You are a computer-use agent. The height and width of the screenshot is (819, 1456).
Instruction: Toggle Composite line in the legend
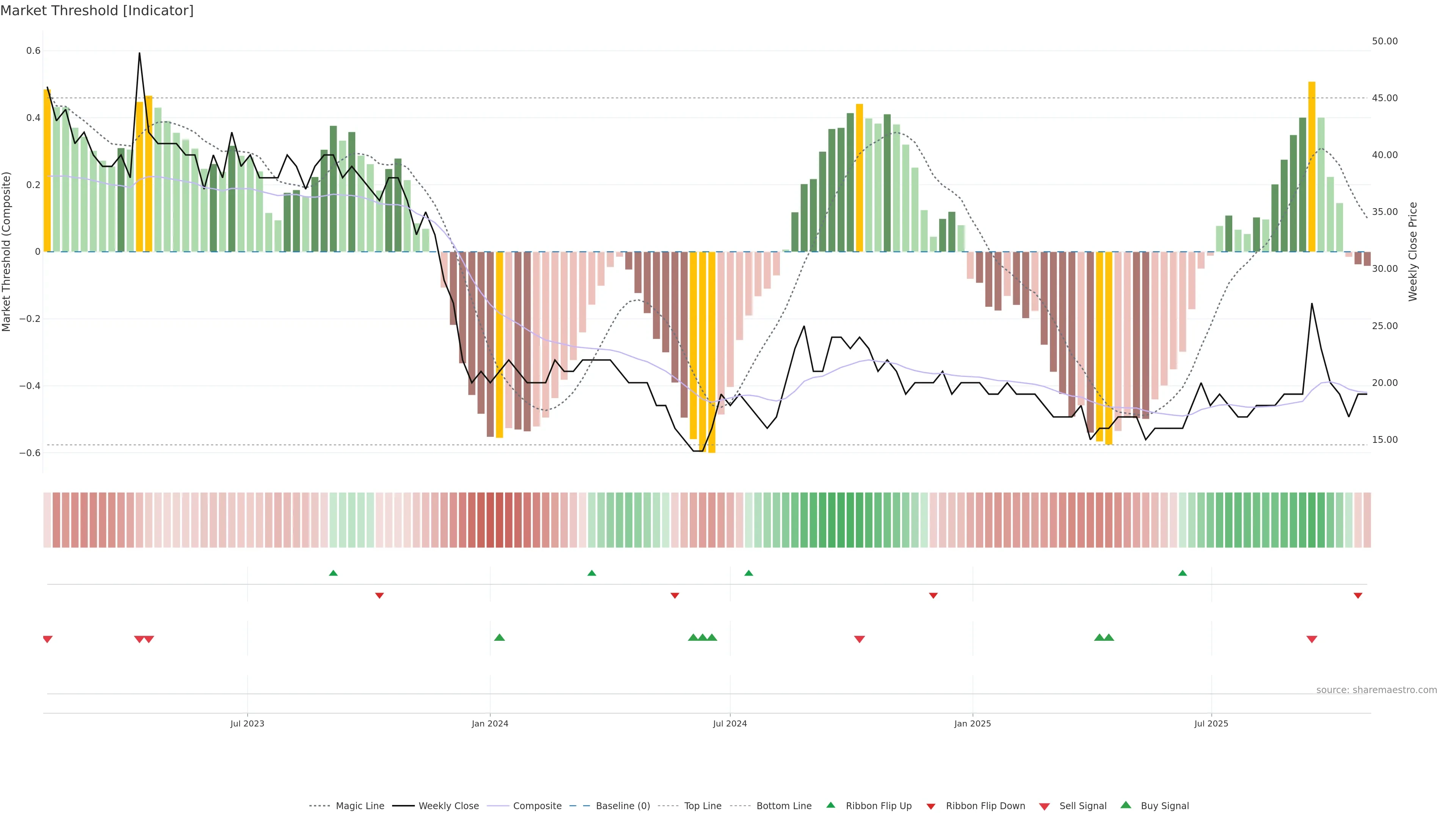tap(537, 806)
